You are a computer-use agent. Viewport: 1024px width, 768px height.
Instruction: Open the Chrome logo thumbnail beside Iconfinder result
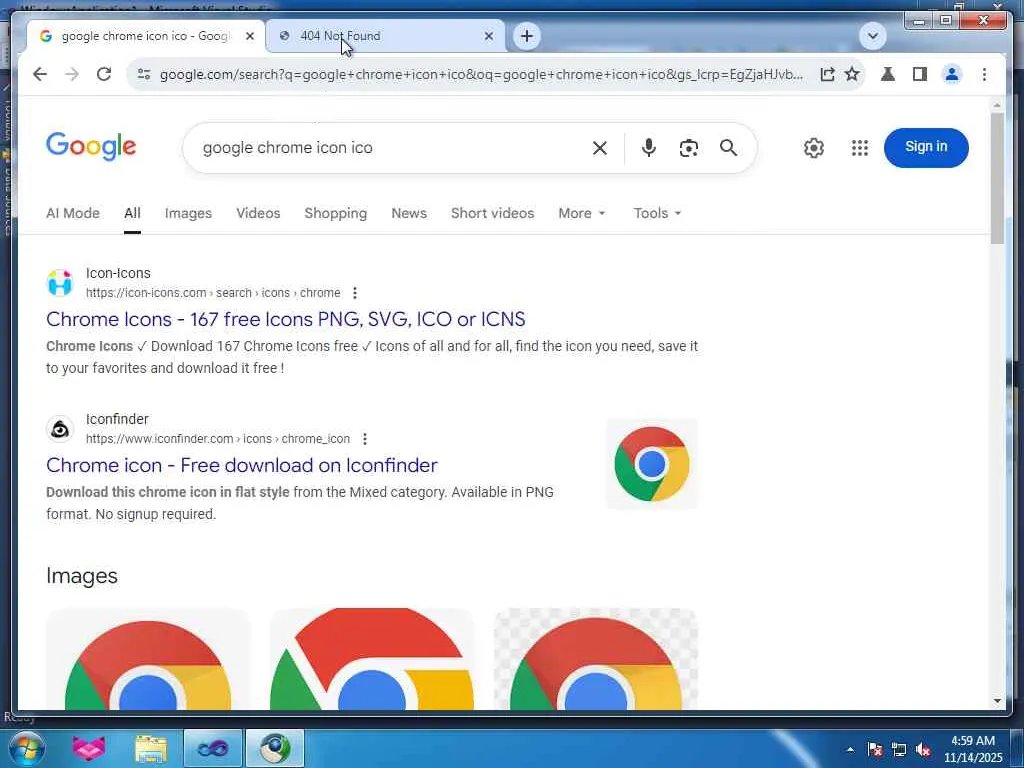[652, 464]
